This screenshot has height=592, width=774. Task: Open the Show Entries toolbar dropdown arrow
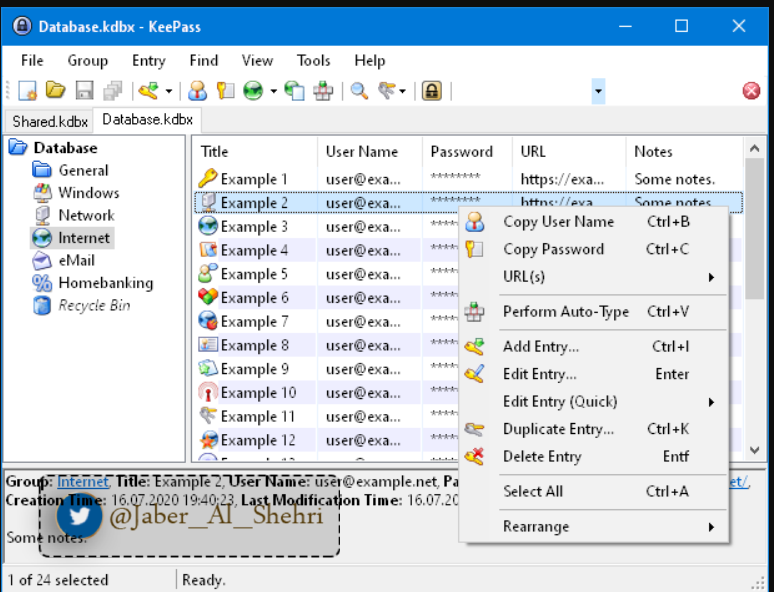click(x=402, y=91)
